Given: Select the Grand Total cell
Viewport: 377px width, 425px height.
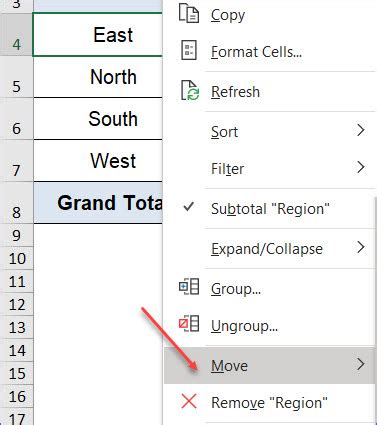Looking at the screenshot, I should coord(98,203).
